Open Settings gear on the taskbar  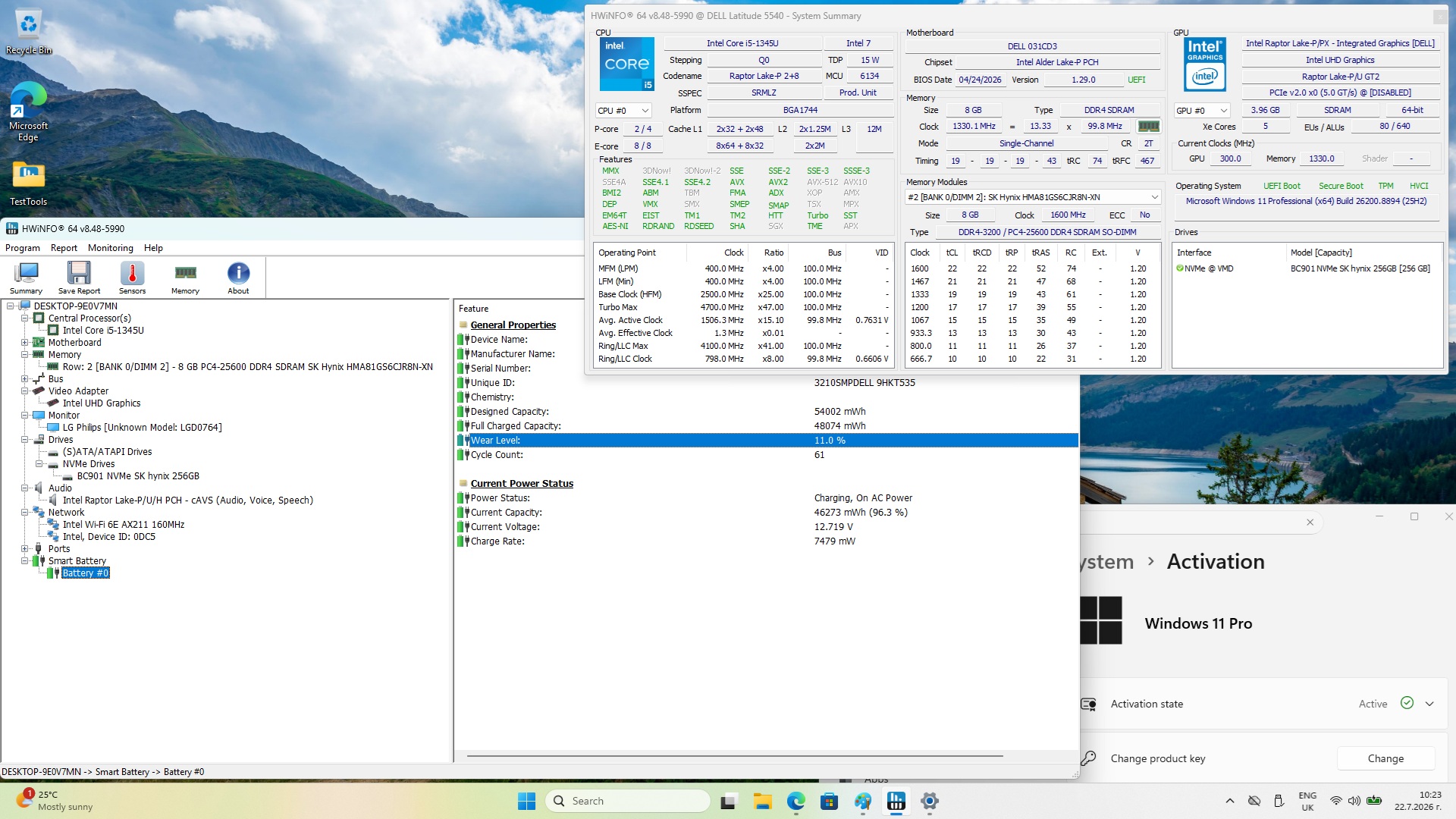[x=929, y=801]
